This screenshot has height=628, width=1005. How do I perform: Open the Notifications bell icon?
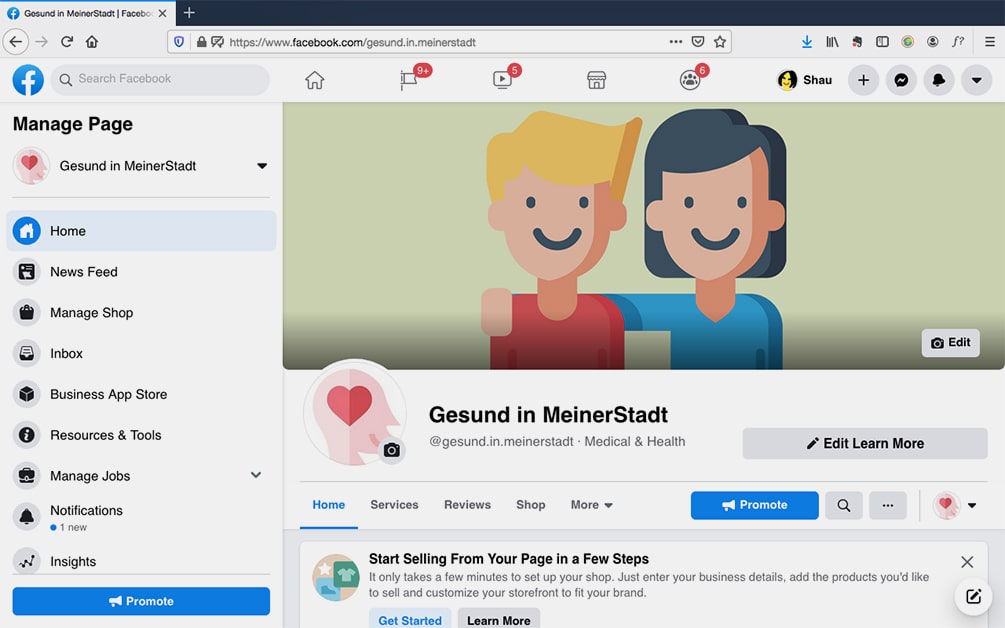pyautogui.click(x=939, y=79)
